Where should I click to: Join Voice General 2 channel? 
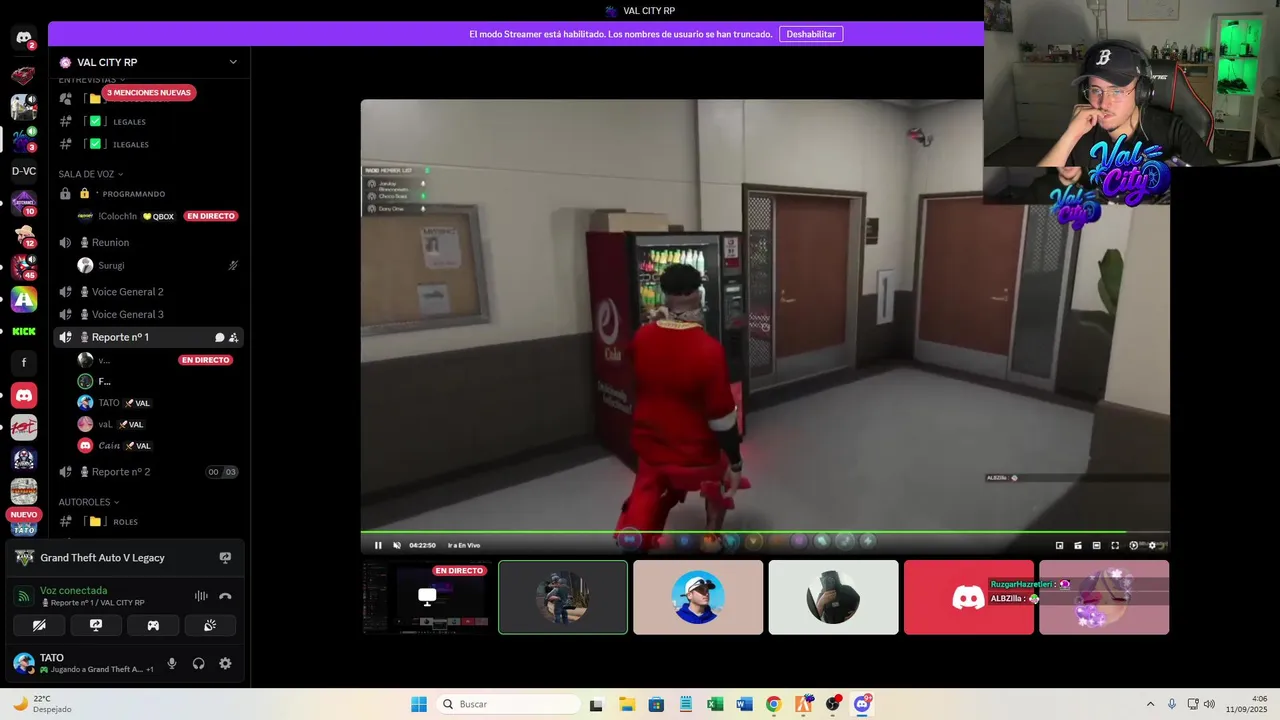pyautogui.click(x=148, y=291)
